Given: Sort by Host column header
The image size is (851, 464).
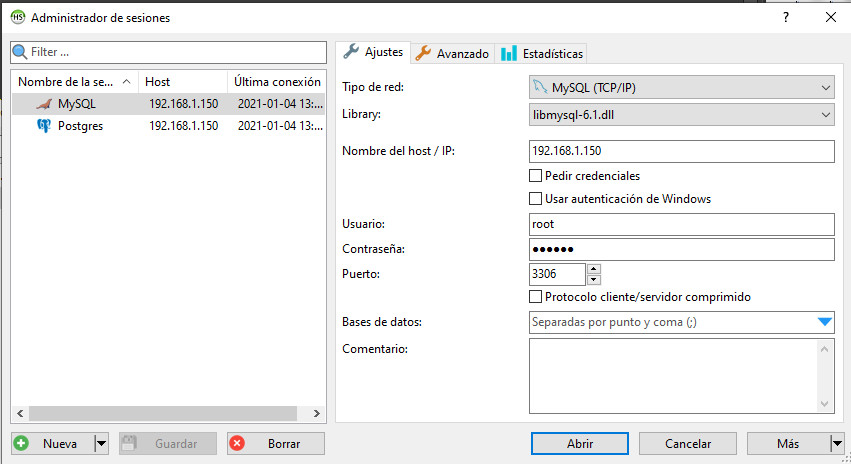Looking at the screenshot, I should [x=183, y=82].
